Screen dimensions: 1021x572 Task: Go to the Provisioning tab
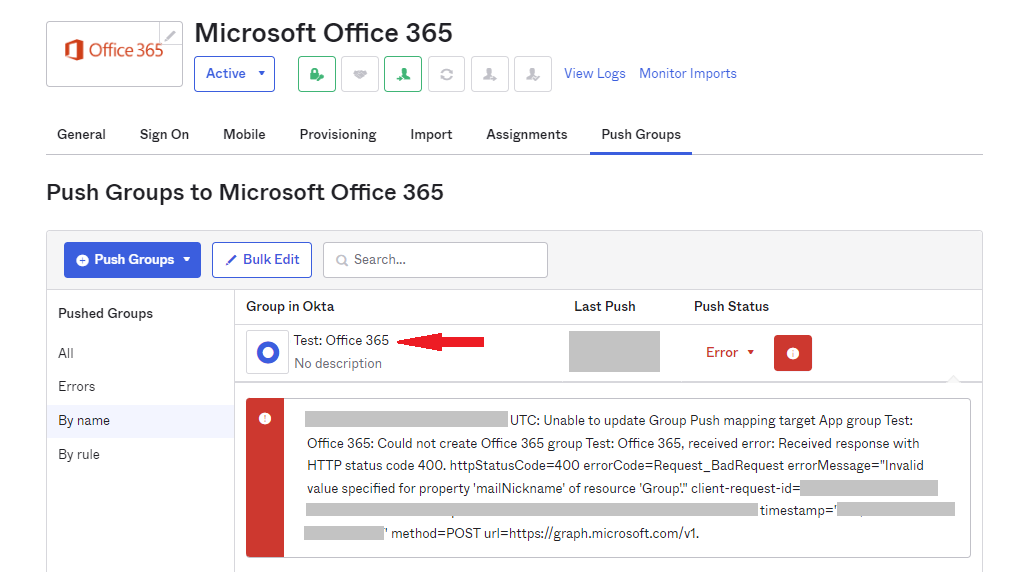pos(338,134)
